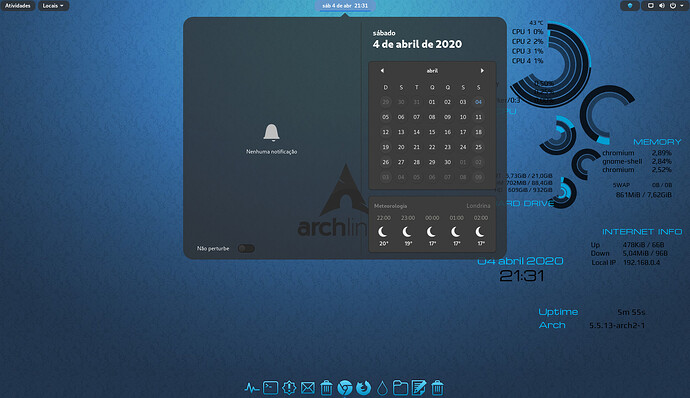Launch the terminal from the dock
The width and height of the screenshot is (690, 398).
(x=270, y=388)
